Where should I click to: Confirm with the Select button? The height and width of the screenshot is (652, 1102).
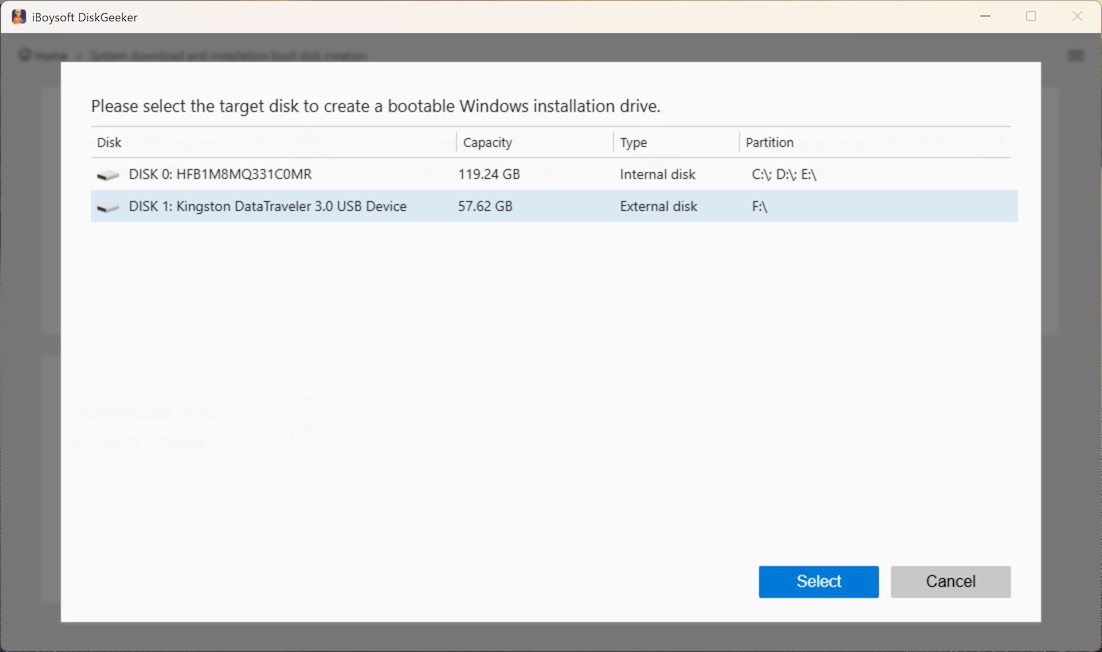coord(818,581)
